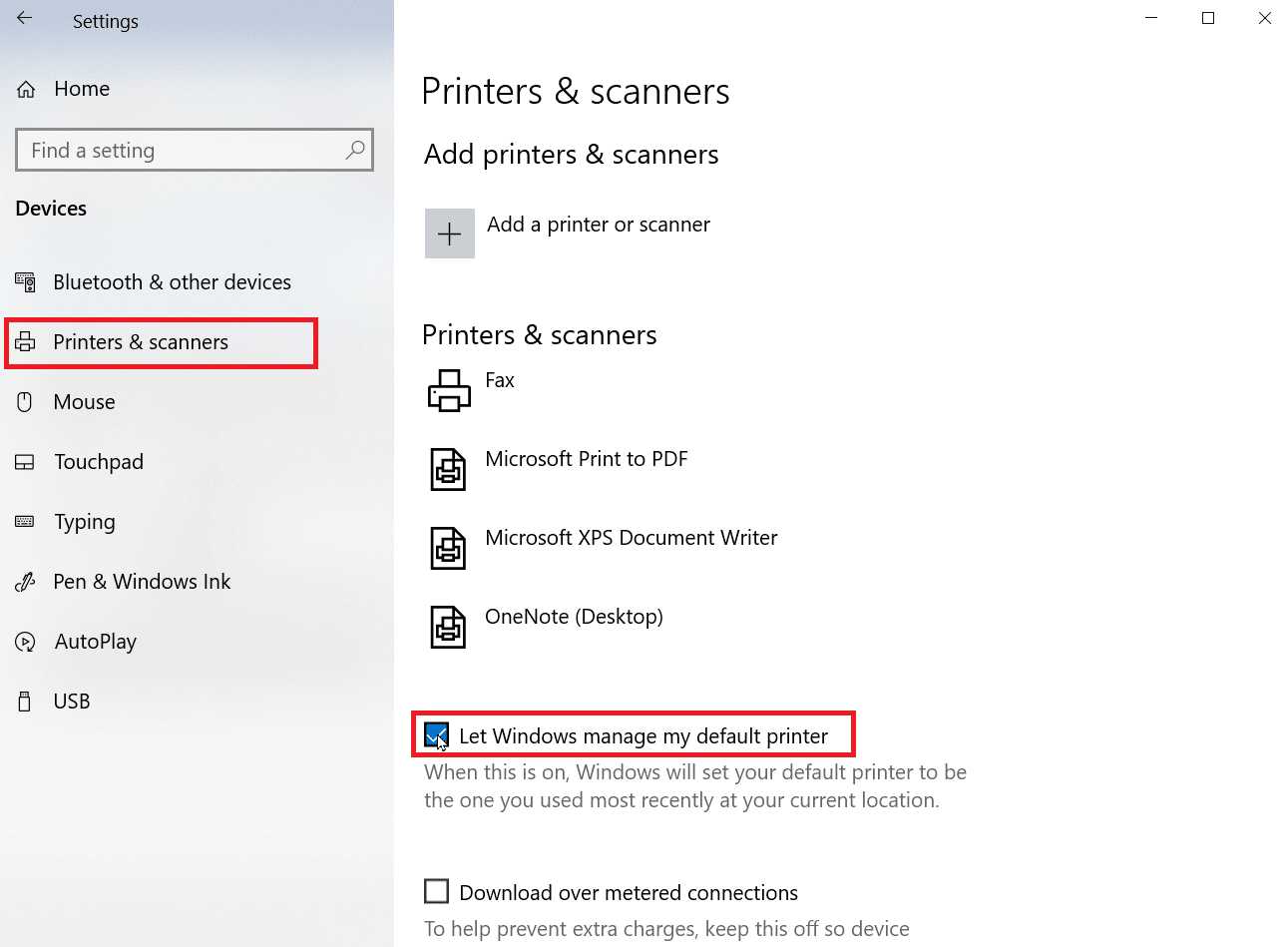
Task: Select the Fax device entry
Action: click(x=500, y=380)
